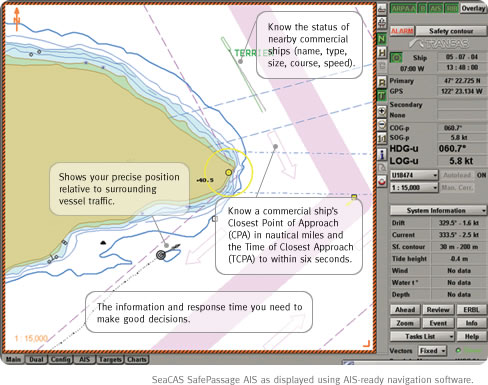
Task: Toggle North-up orientation N button
Action: coord(382,39)
